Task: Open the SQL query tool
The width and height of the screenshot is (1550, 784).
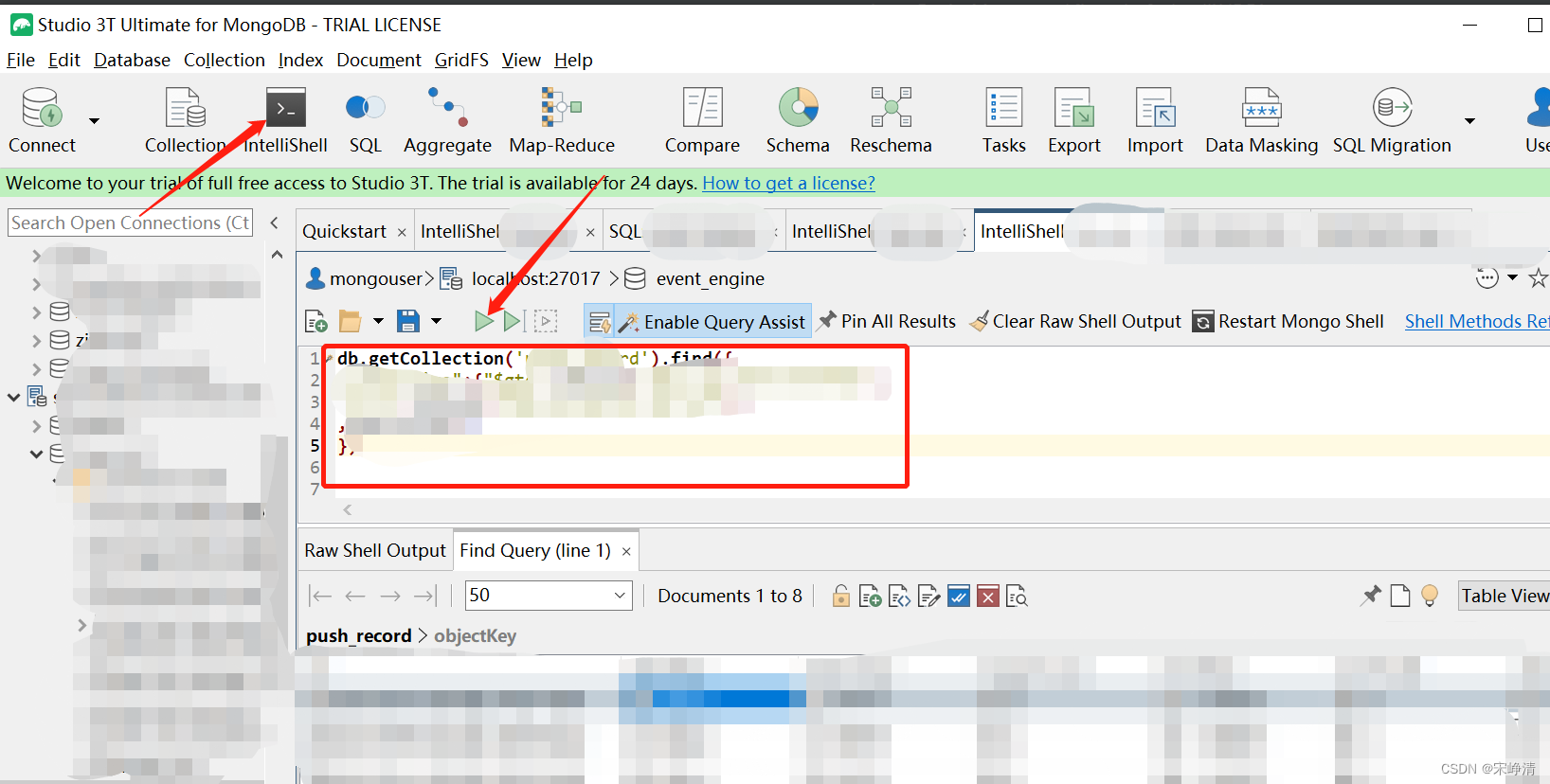Action: pyautogui.click(x=365, y=120)
